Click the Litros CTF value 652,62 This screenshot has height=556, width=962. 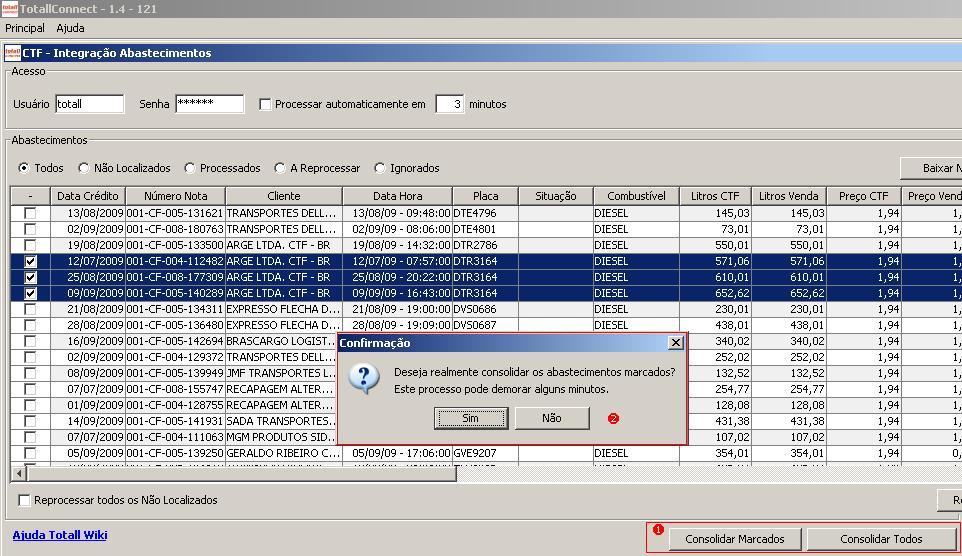pyautogui.click(x=715, y=293)
